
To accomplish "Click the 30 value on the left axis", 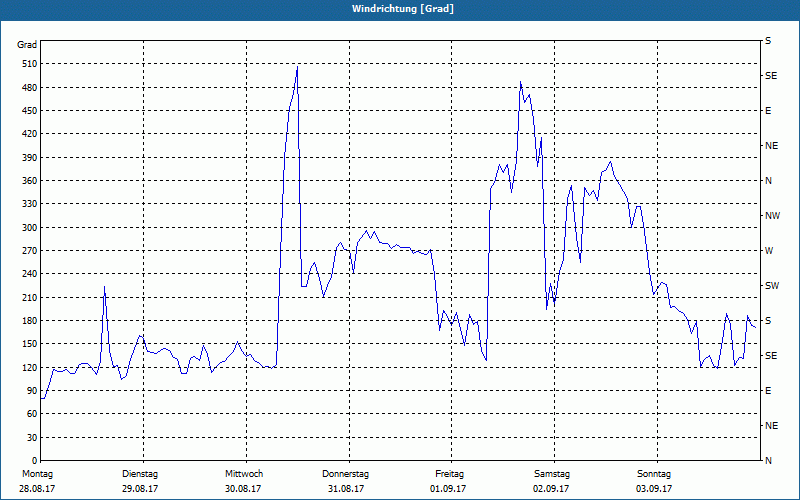I will (x=32, y=438).
